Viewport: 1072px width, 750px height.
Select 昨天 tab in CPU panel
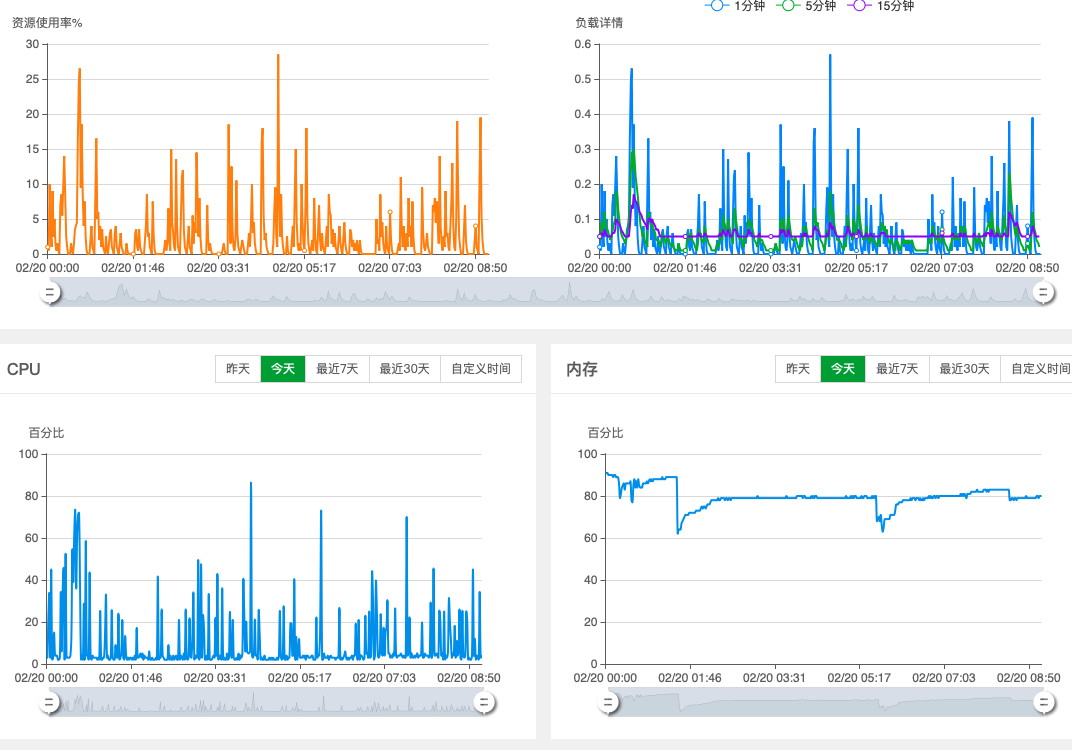[238, 369]
